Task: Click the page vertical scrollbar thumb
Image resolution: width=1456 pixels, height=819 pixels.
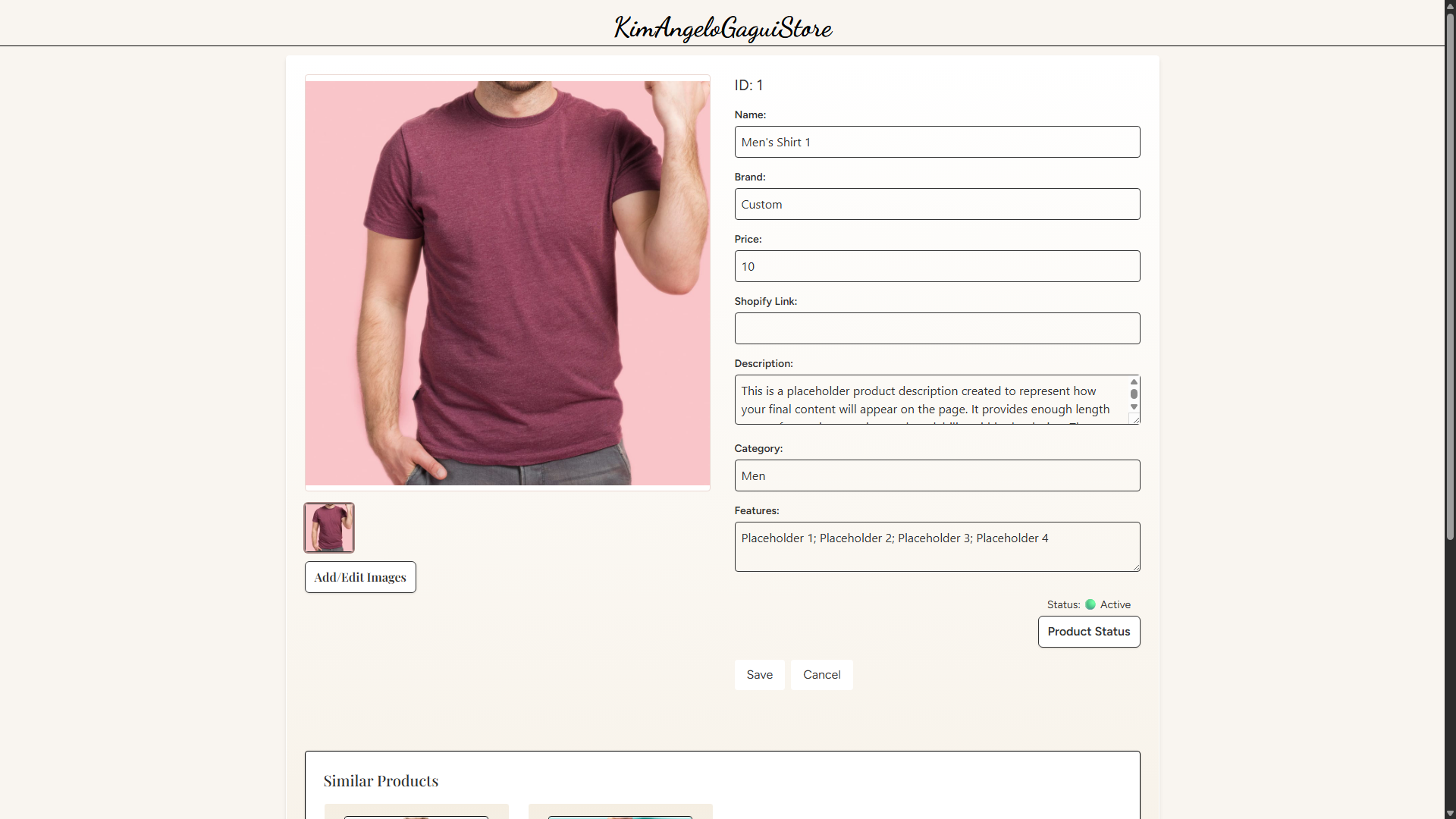Action: [x=1450, y=277]
